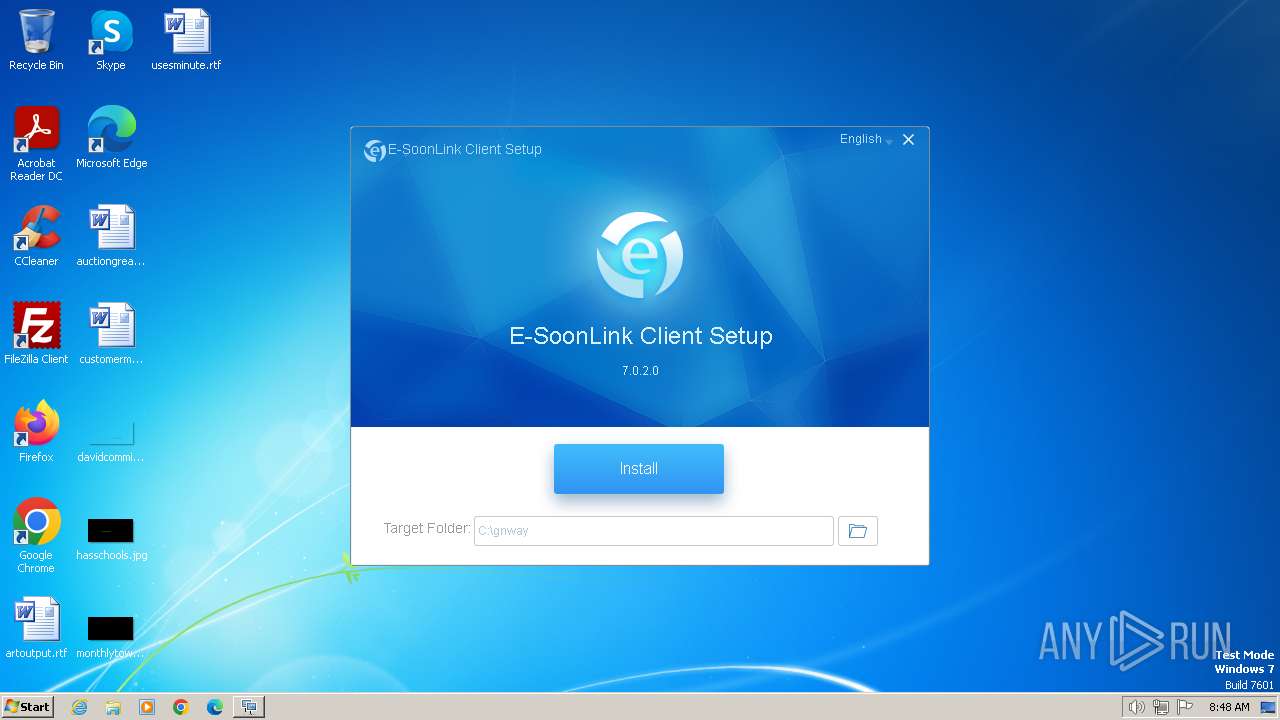Image resolution: width=1280 pixels, height=720 pixels.
Task: Open Windows Explorer from the taskbar
Action: point(113,707)
